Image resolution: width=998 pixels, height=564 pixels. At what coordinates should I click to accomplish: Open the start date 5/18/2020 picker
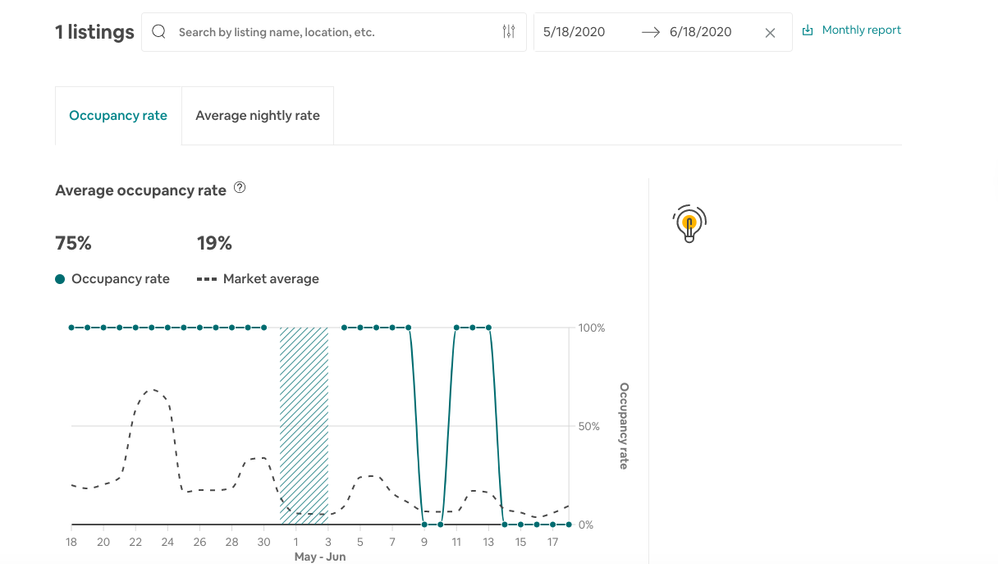click(x=574, y=32)
